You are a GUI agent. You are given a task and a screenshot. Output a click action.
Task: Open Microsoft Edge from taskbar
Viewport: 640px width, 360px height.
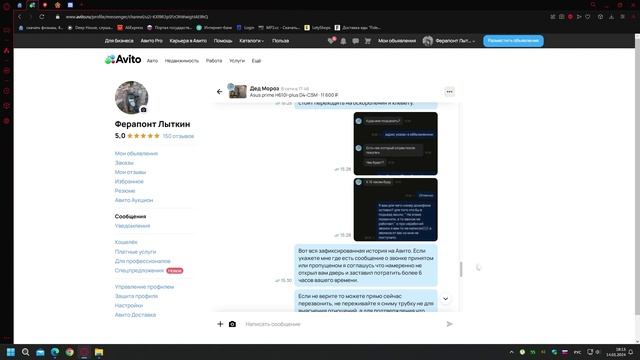[55, 352]
